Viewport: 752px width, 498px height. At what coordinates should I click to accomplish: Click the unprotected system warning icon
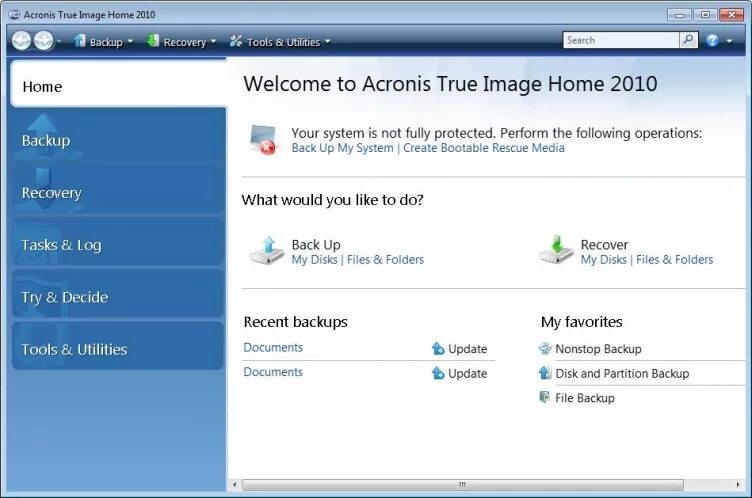[x=264, y=140]
